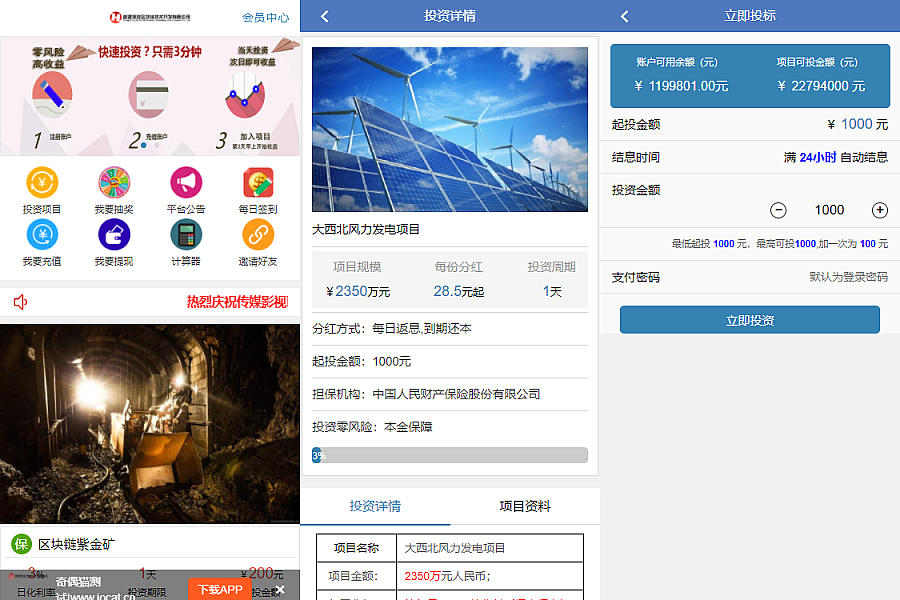Click company logo at top left

pos(150,17)
